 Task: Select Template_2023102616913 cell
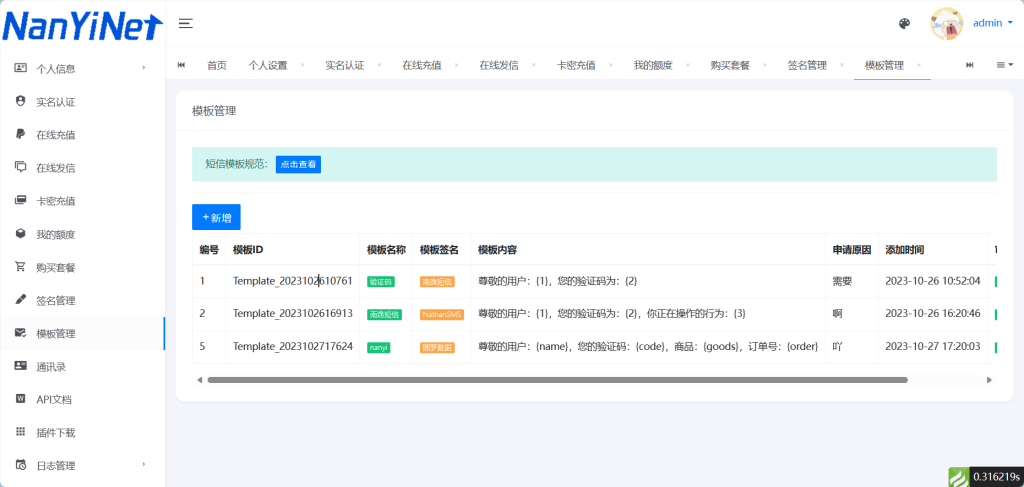(x=293, y=314)
